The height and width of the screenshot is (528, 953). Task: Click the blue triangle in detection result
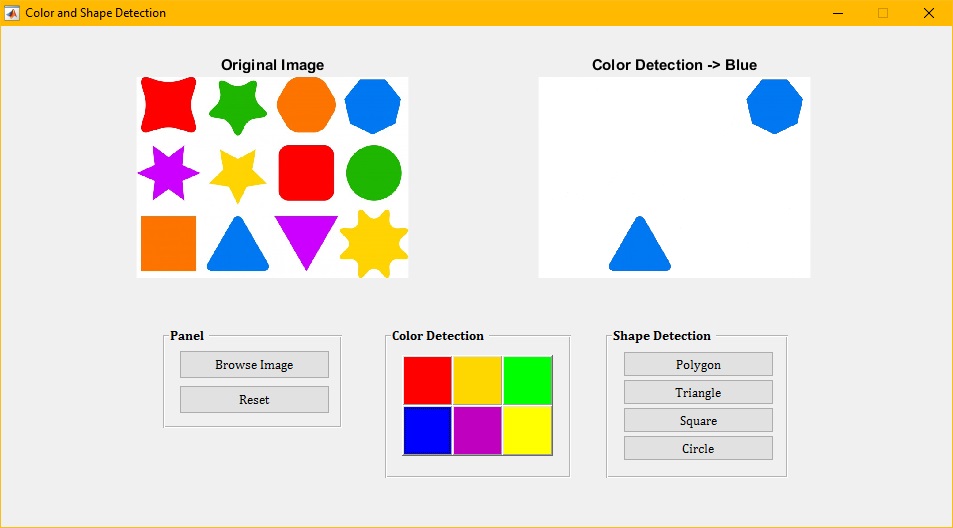coord(640,248)
